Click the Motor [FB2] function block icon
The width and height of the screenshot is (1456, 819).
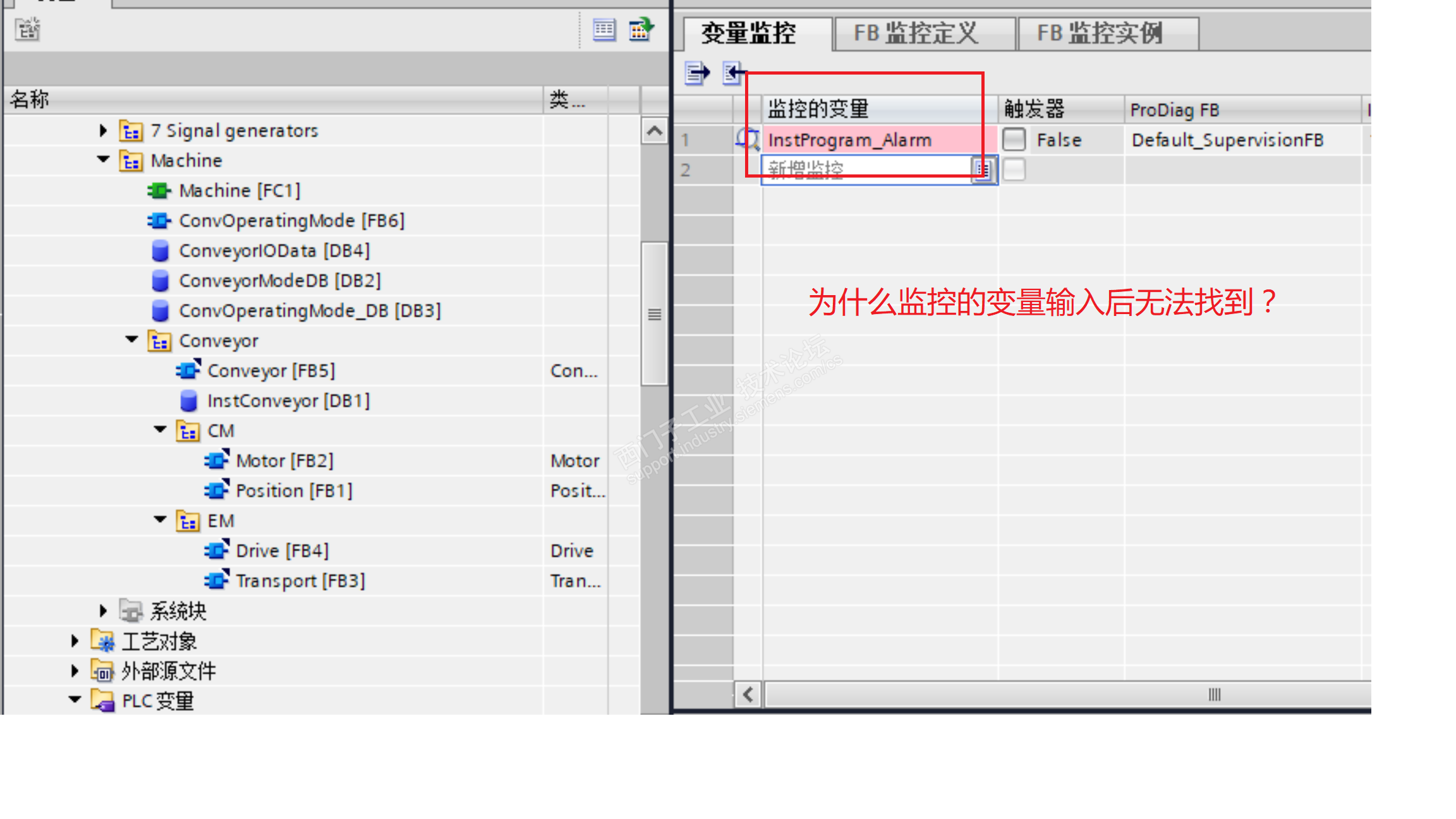point(217,460)
